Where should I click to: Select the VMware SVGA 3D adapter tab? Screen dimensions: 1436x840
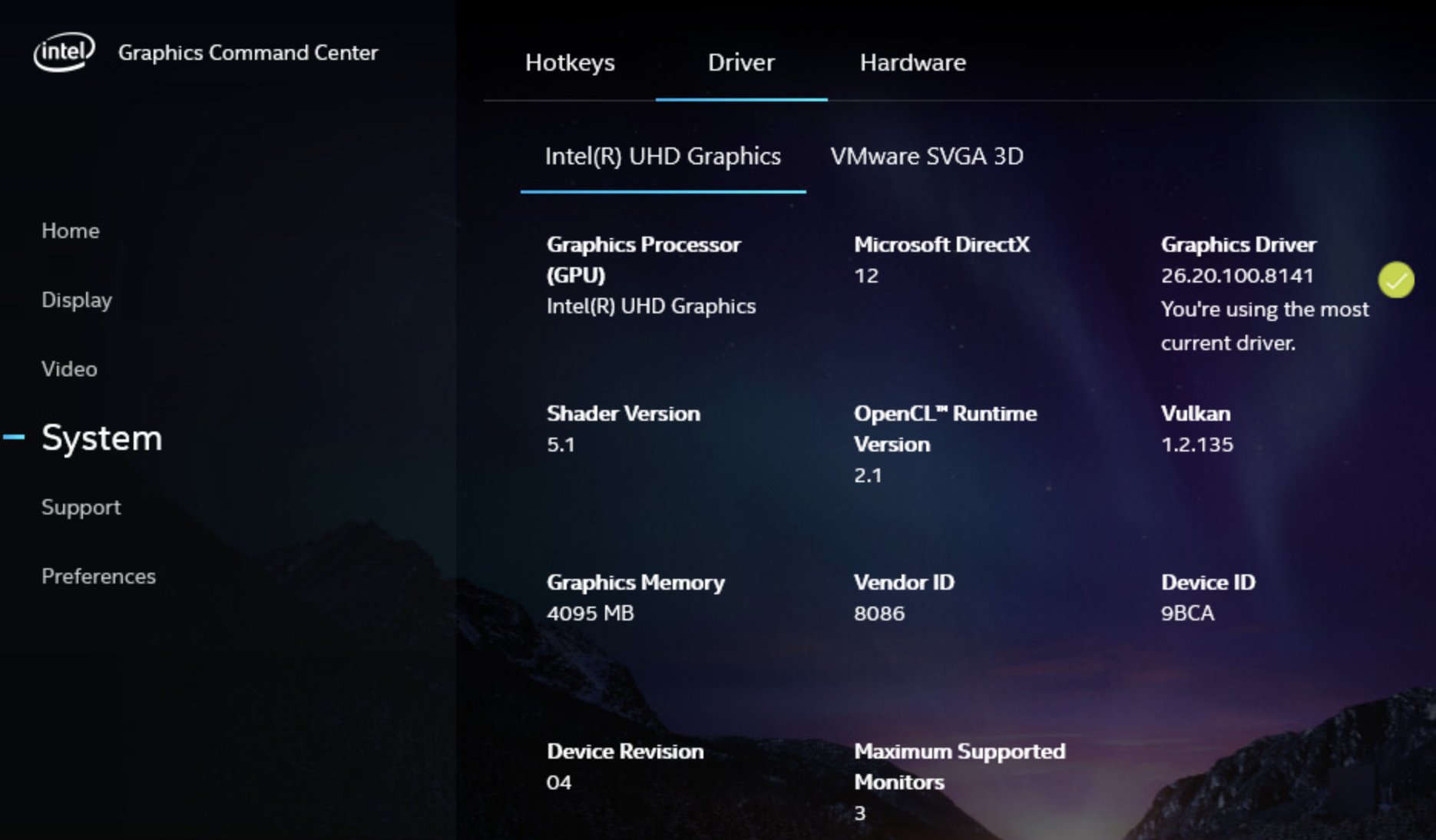click(927, 156)
